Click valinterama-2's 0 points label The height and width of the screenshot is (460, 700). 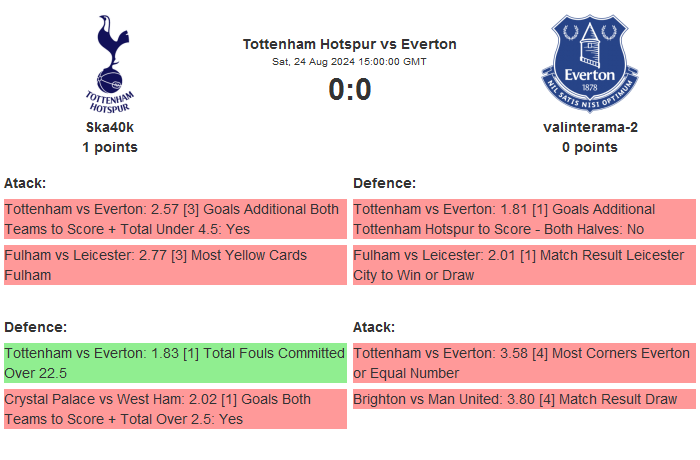point(589,147)
